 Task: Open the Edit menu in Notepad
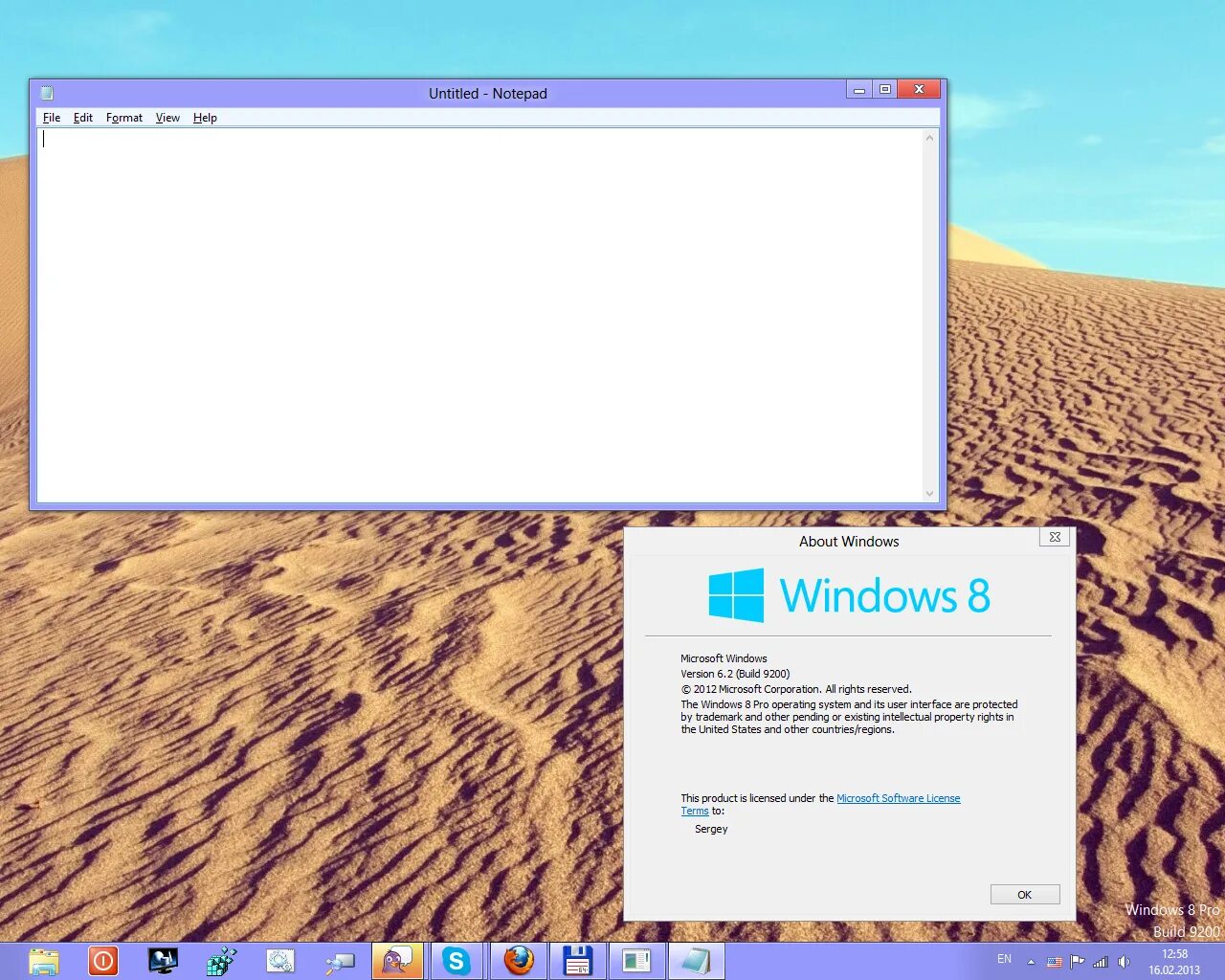tap(83, 118)
